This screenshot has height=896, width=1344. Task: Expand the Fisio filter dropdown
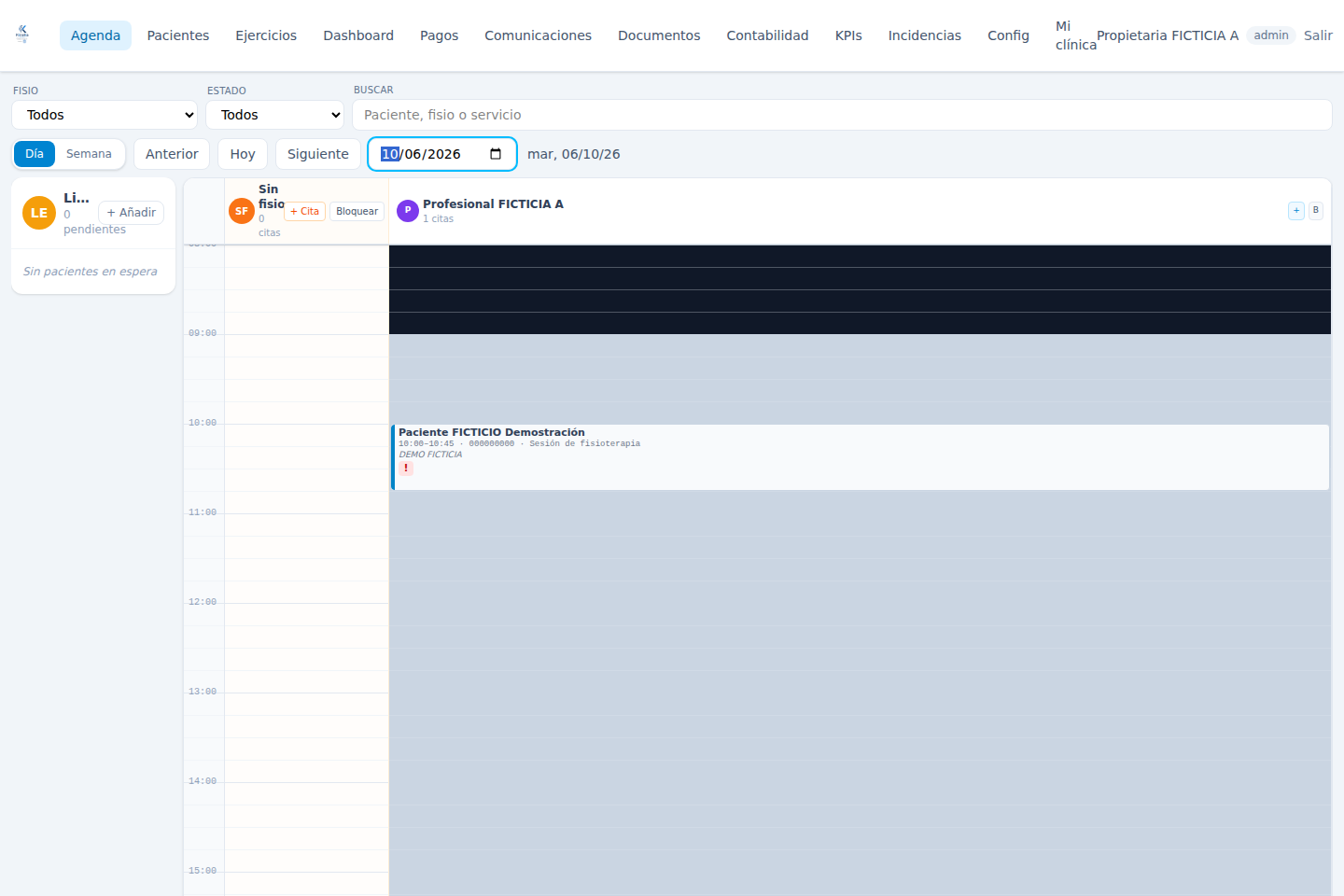pos(105,115)
